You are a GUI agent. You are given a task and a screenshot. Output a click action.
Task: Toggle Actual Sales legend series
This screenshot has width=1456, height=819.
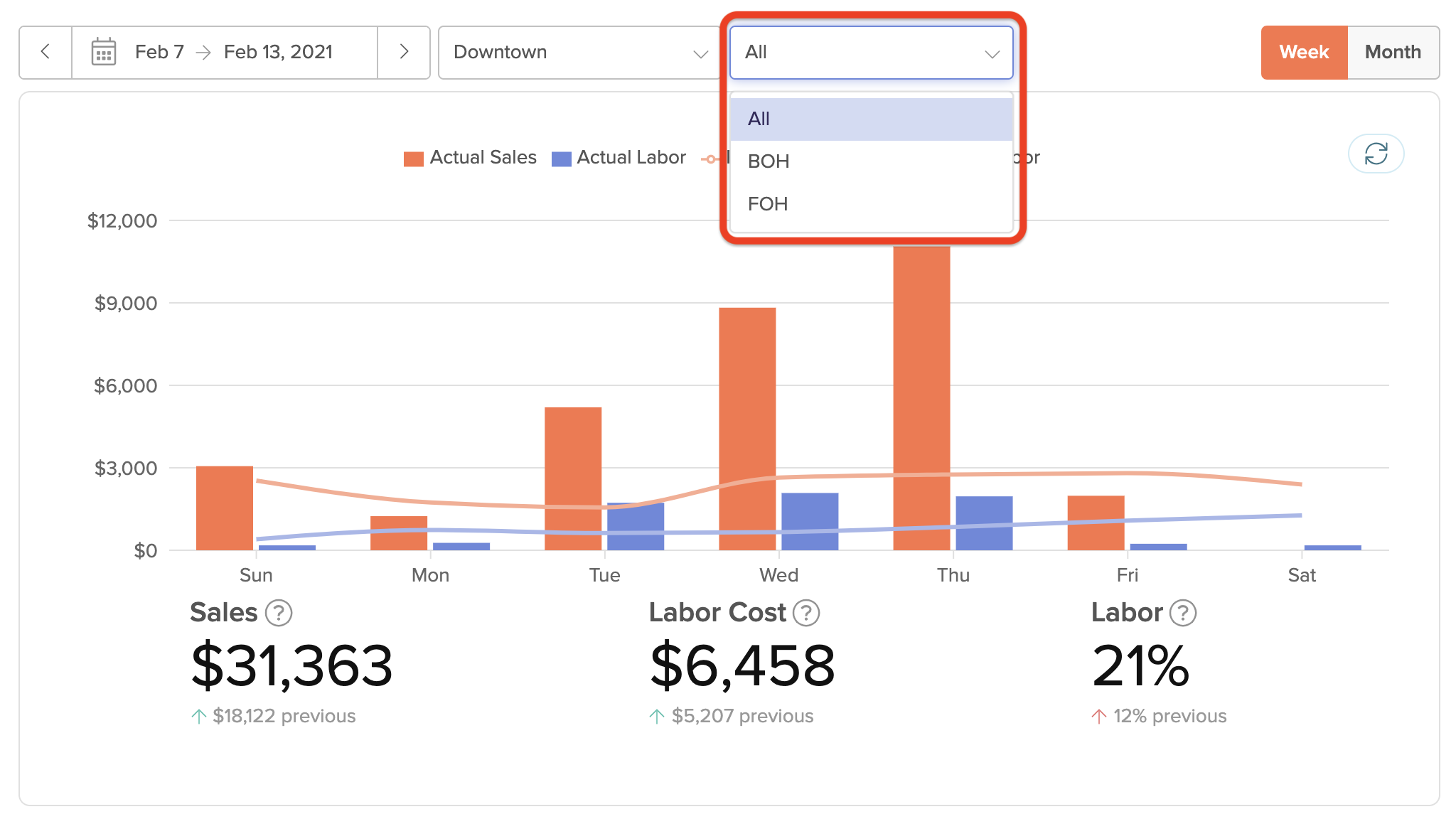(471, 158)
